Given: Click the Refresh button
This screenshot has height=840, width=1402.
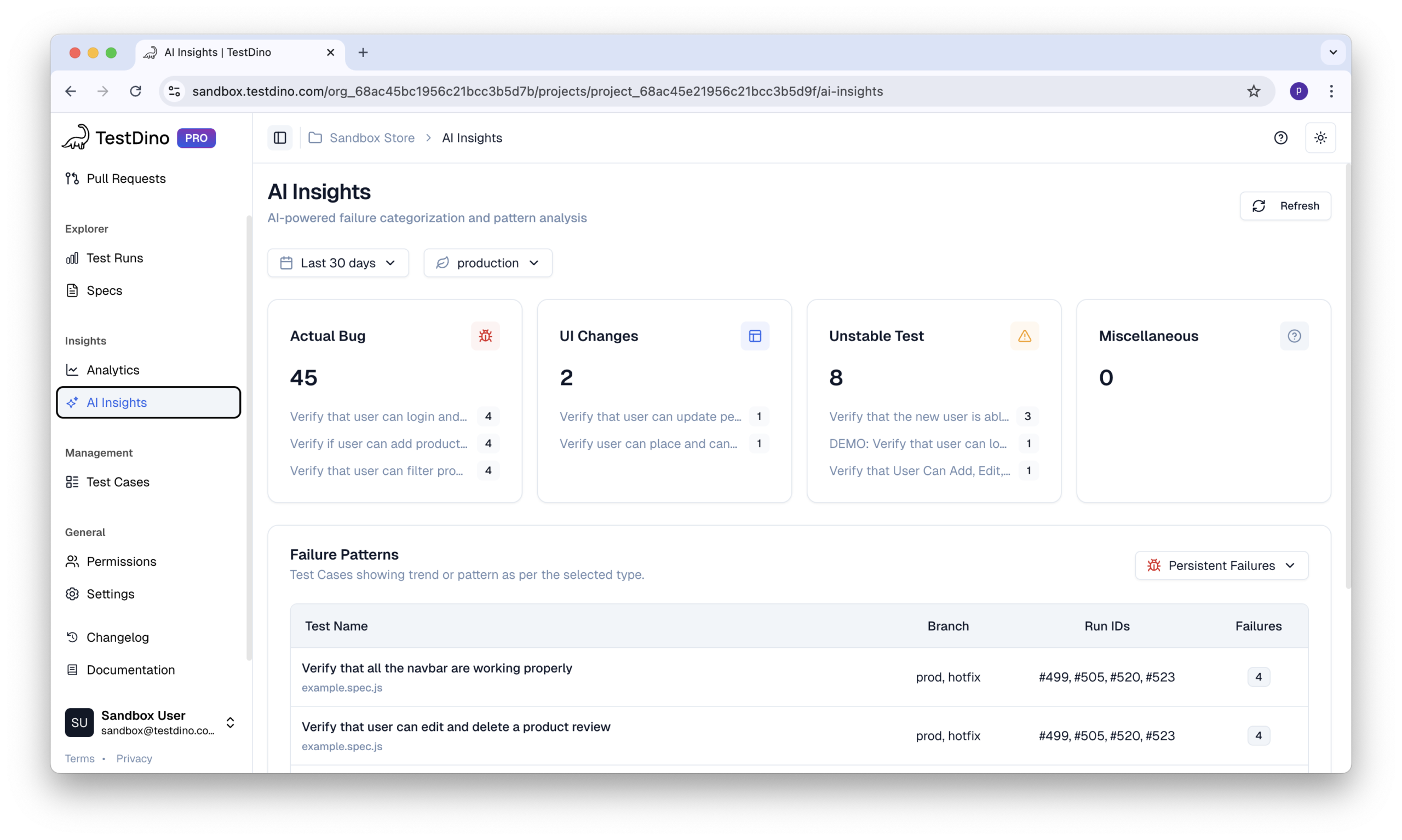Looking at the screenshot, I should pyautogui.click(x=1285, y=205).
